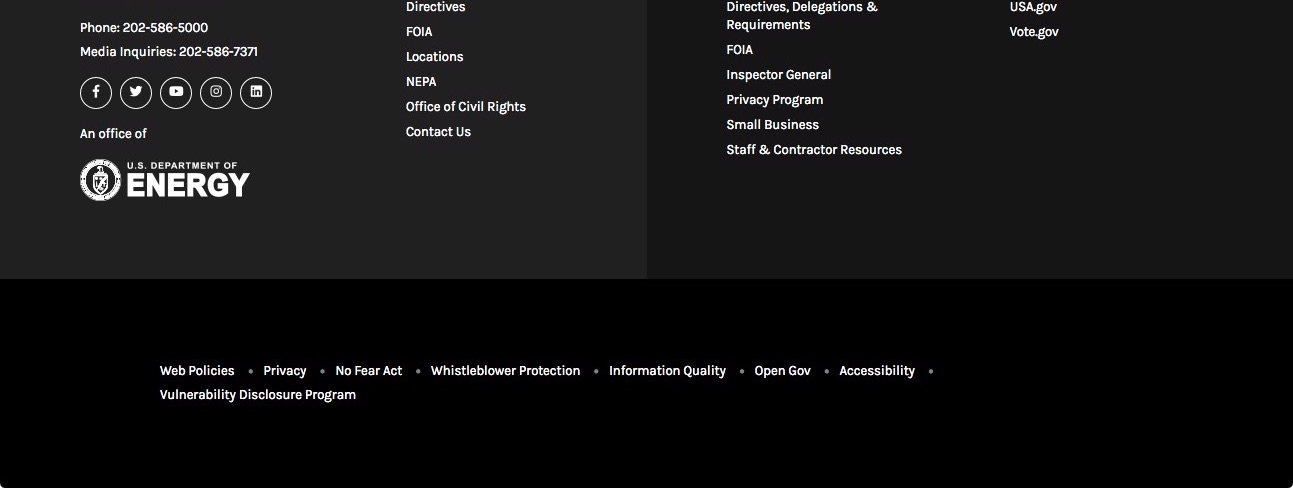The image size is (1293, 488).
Task: Go to Small Business page
Action: click(773, 125)
